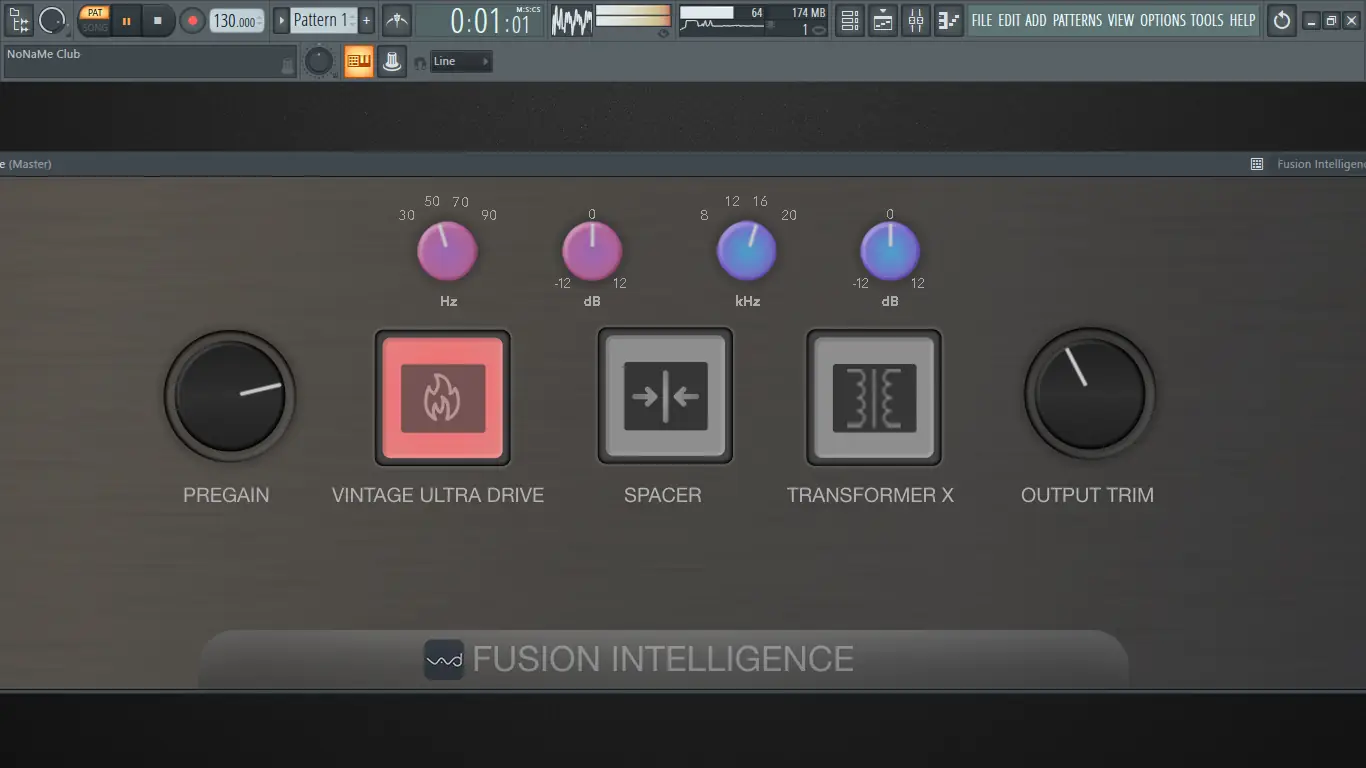Screen dimensions: 1366x768
Task: Turn the PREGAIN knob
Action: [x=229, y=395]
